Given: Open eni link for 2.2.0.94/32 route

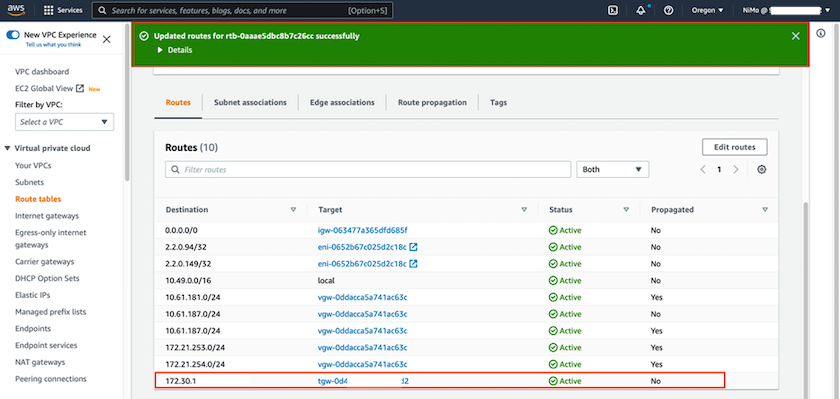Looking at the screenshot, I should tap(362, 247).
